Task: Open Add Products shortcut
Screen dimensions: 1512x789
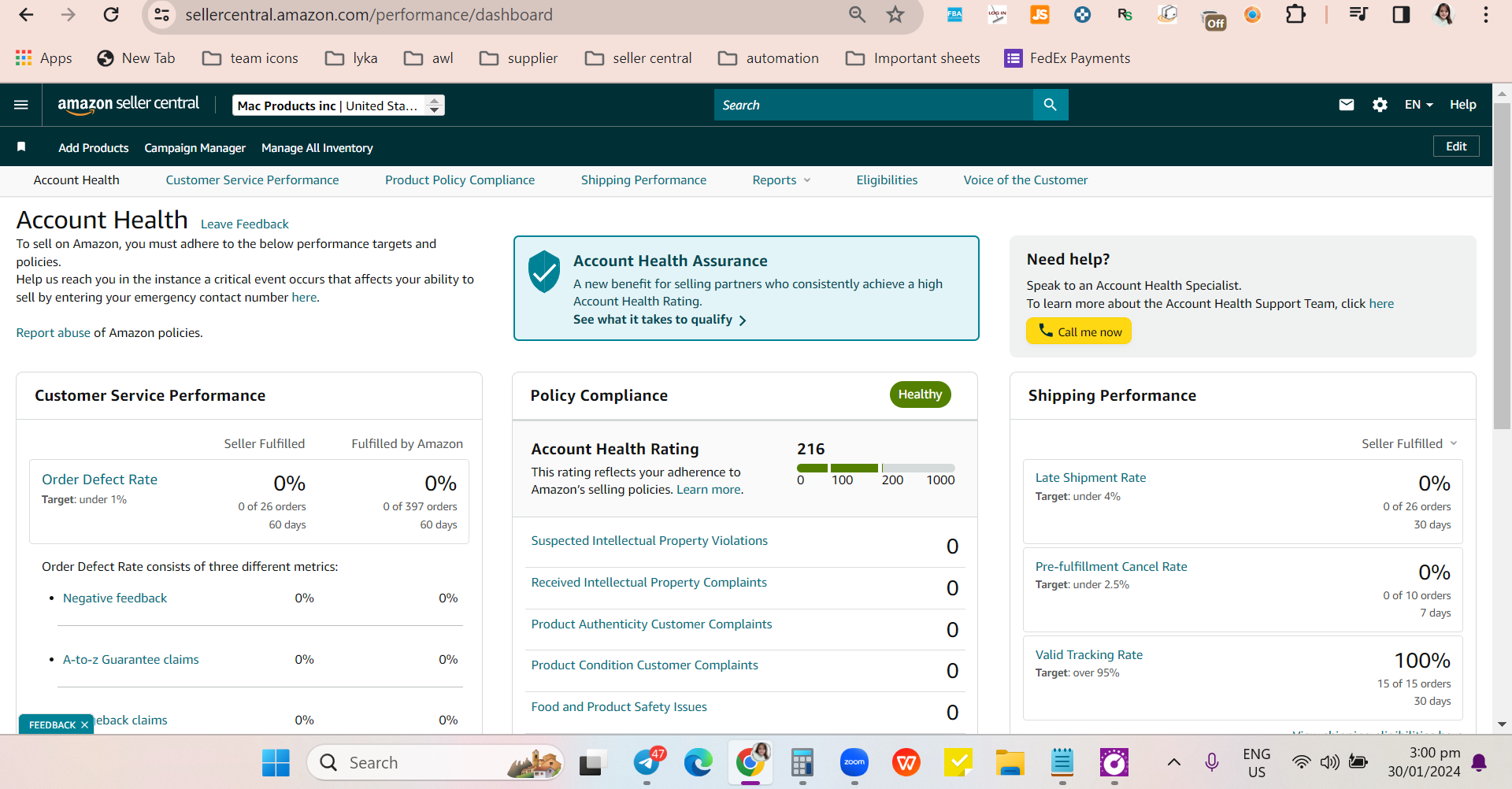Action: tap(93, 148)
